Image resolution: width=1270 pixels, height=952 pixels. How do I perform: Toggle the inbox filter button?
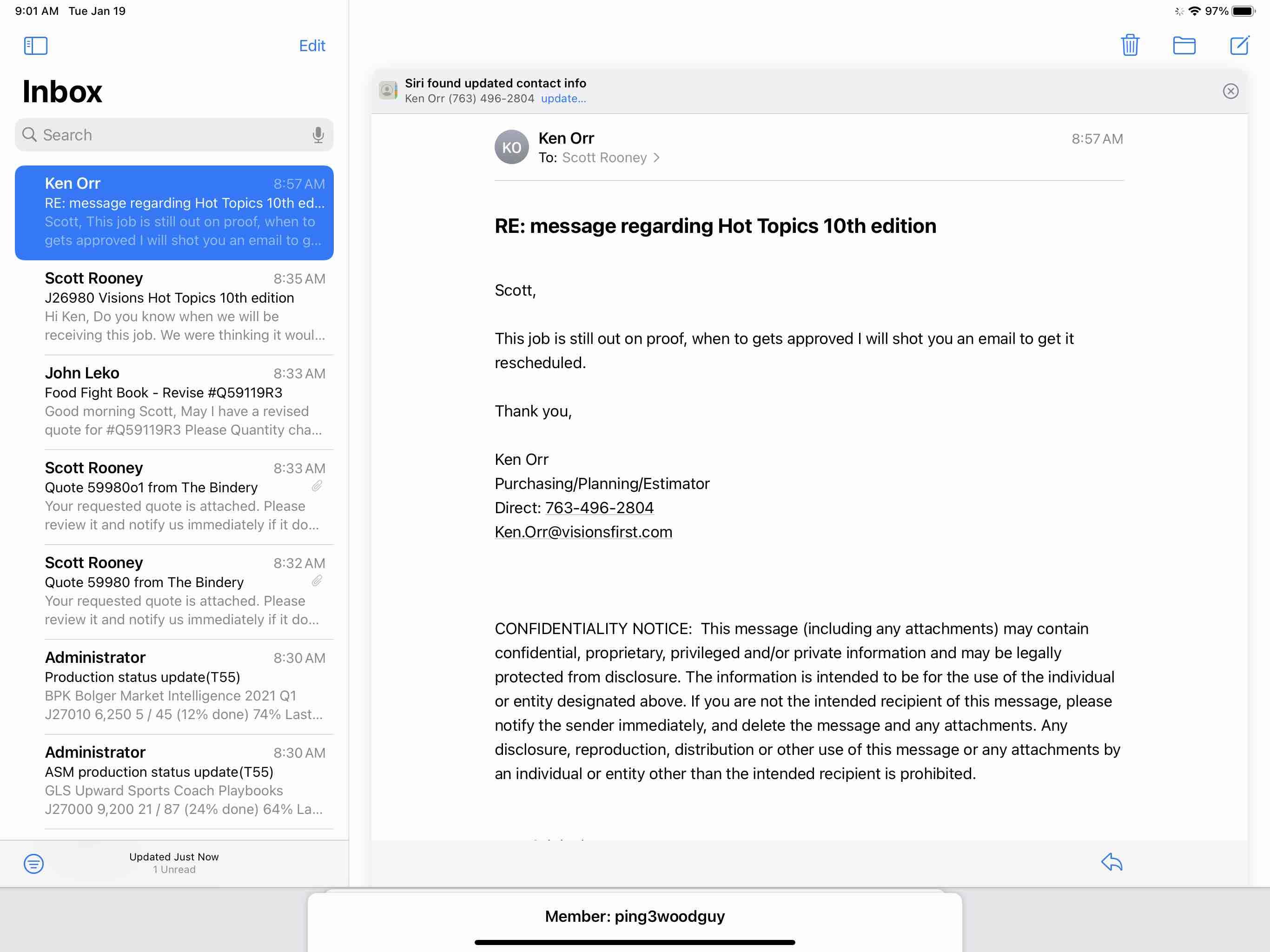click(x=34, y=863)
